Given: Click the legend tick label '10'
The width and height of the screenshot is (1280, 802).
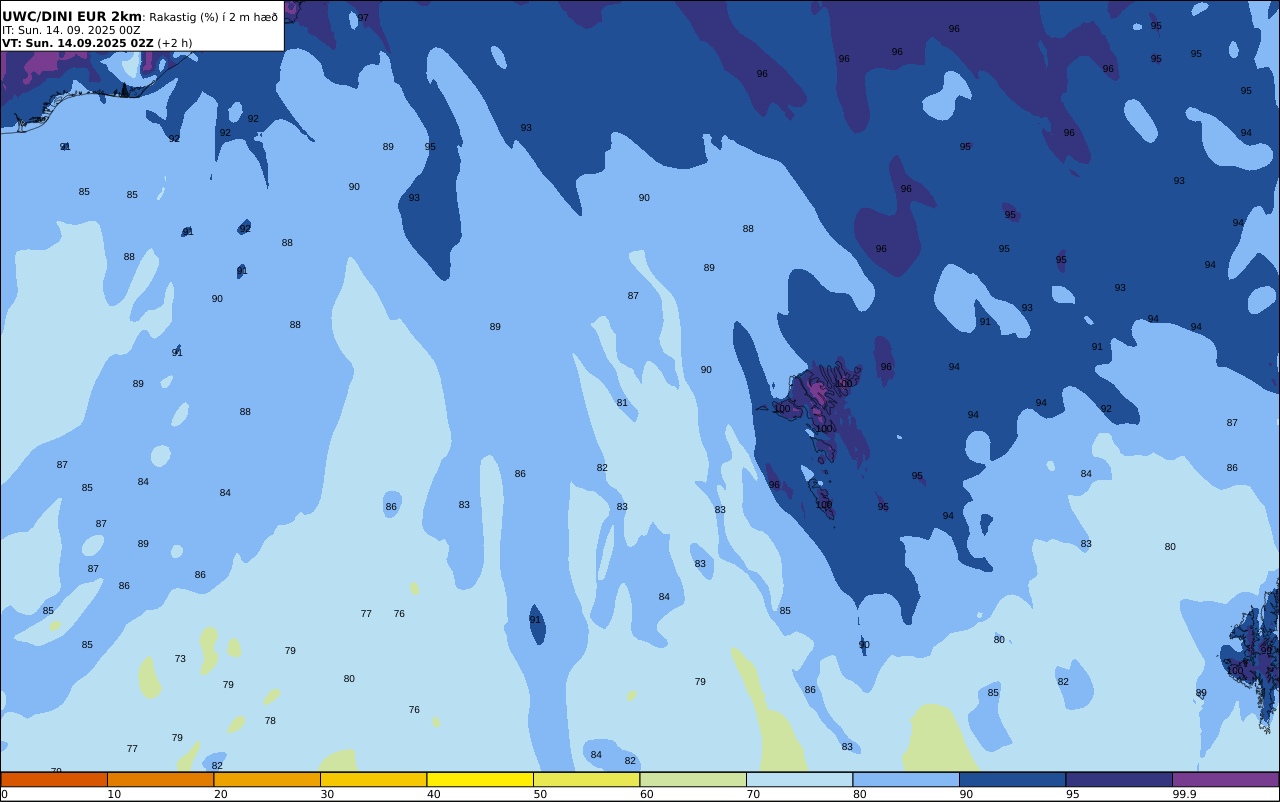Looking at the screenshot, I should (x=114, y=794).
